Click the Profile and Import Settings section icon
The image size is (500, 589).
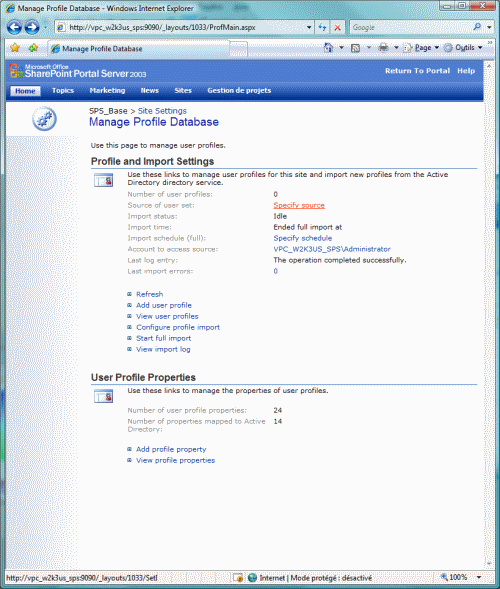coord(103,180)
